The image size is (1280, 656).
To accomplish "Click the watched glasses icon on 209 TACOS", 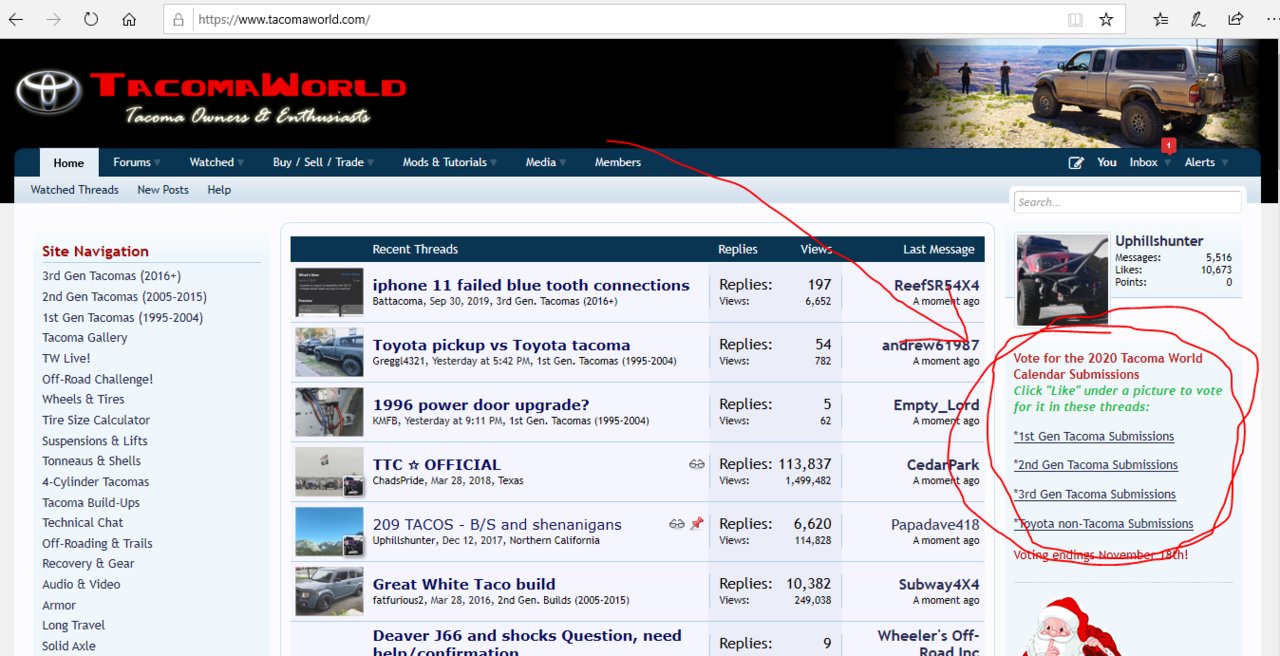I will click(677, 523).
